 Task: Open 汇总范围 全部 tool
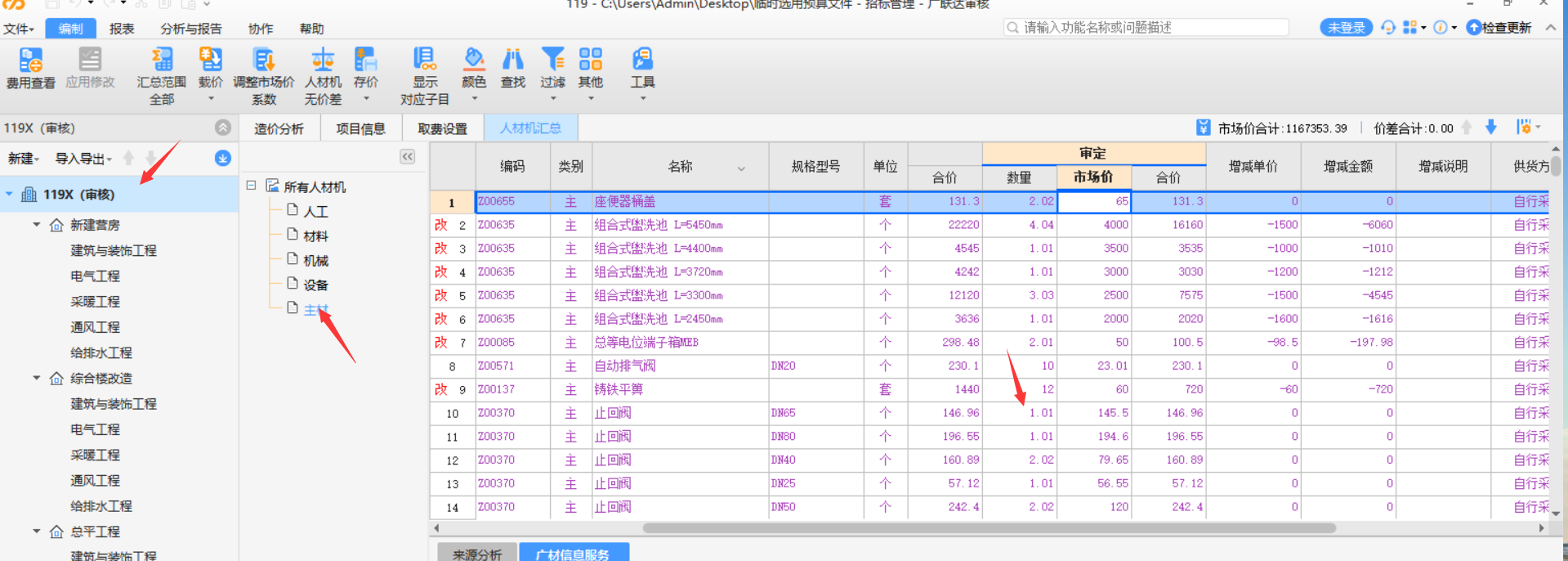pos(161,76)
